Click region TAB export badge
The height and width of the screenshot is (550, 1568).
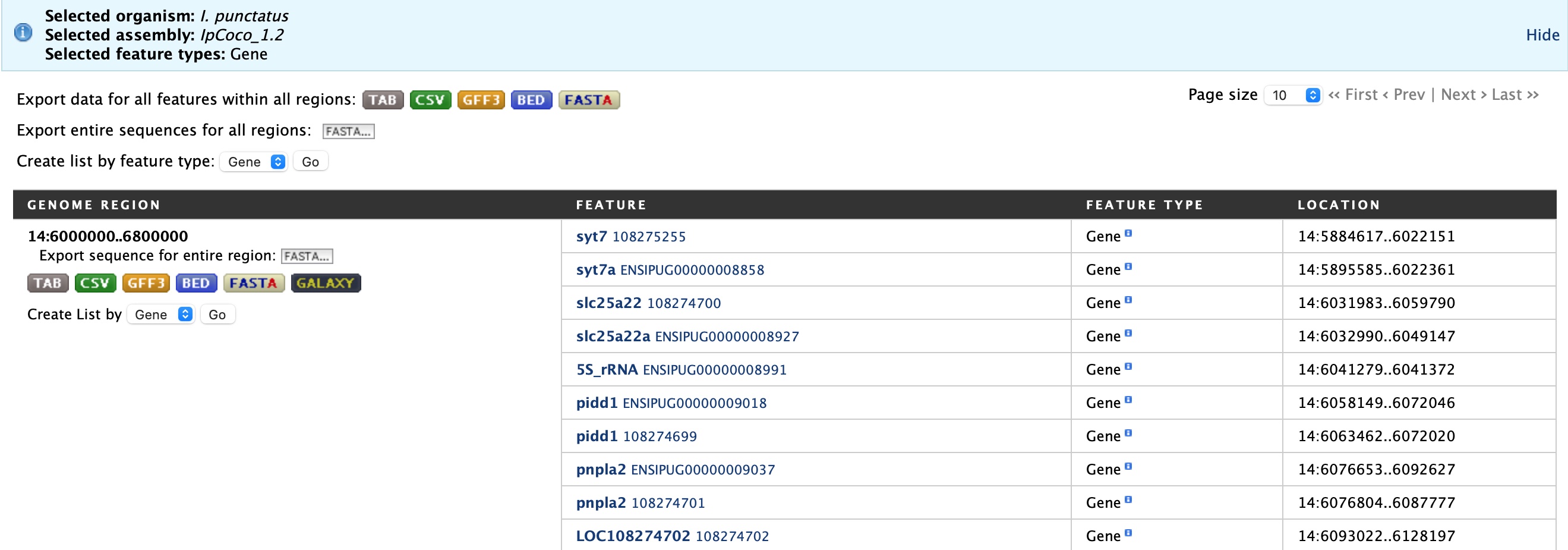(x=48, y=283)
